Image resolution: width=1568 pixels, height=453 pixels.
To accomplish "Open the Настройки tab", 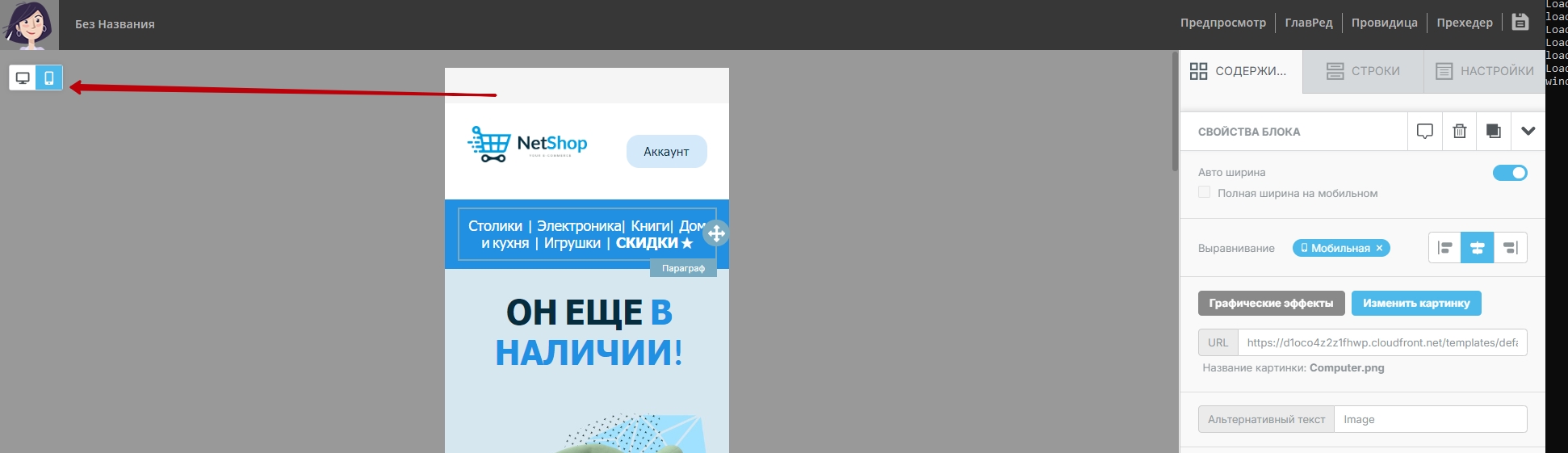I will point(1484,71).
